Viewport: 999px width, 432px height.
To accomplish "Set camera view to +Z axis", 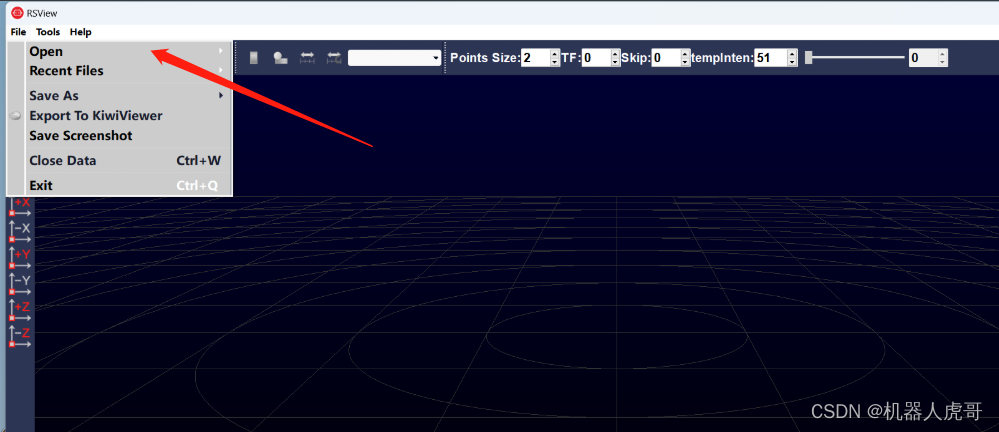I will [19, 311].
